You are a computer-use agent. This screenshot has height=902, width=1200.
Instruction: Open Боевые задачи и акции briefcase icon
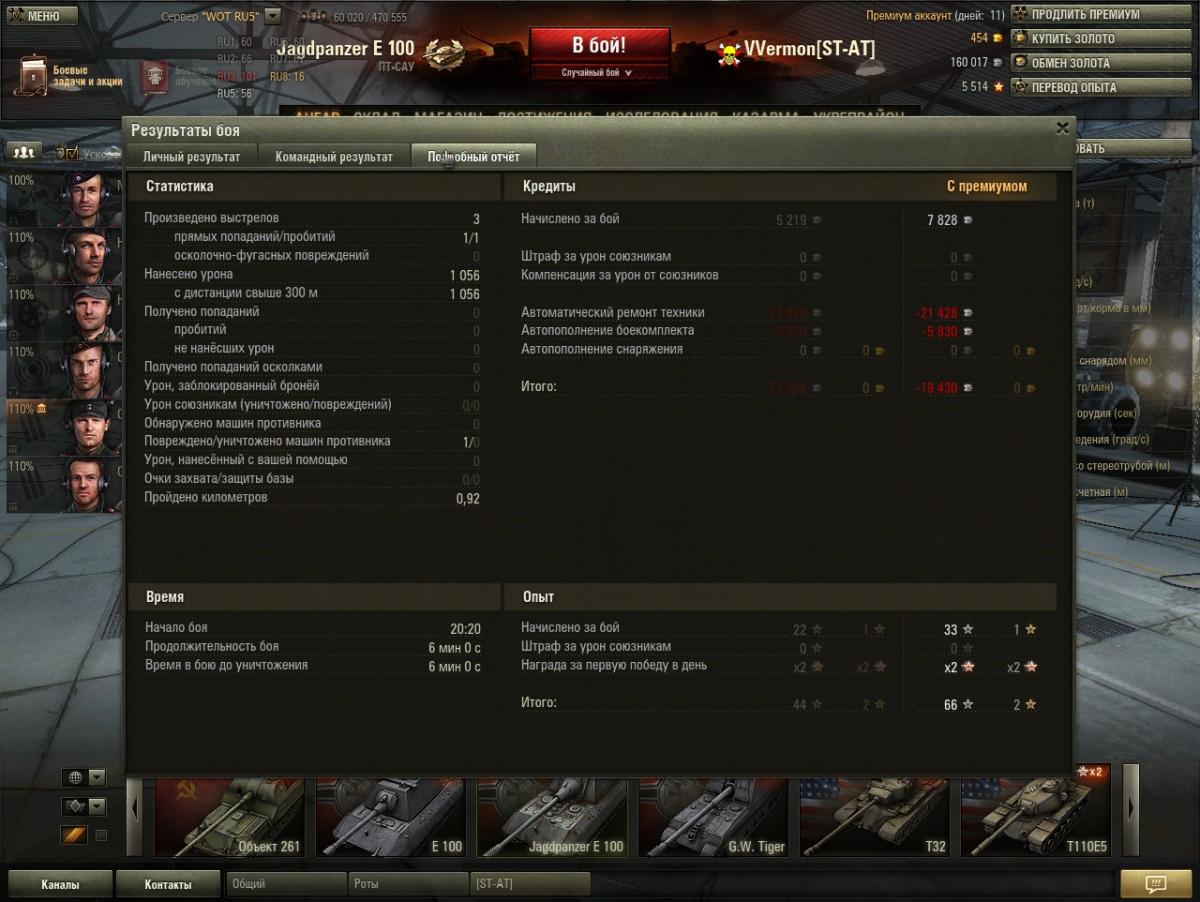tap(30, 75)
